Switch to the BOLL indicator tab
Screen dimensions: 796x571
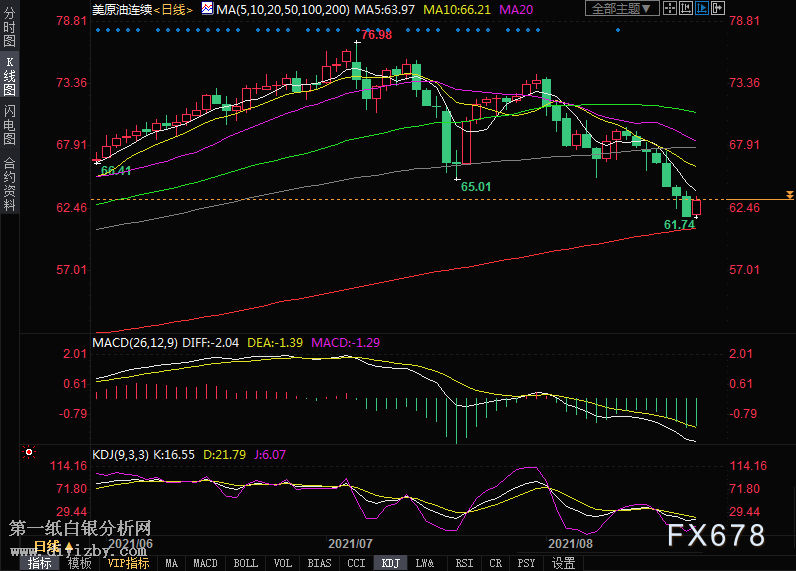click(x=244, y=563)
